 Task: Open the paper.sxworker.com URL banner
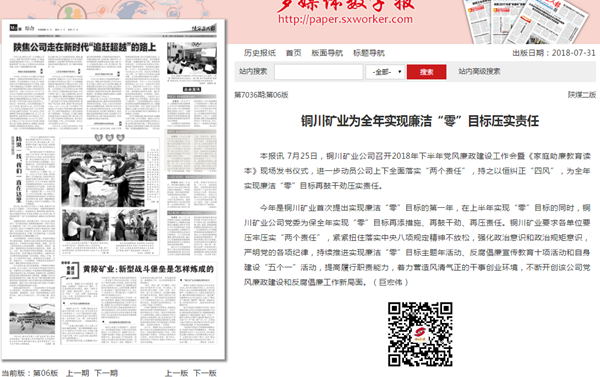coord(346,19)
